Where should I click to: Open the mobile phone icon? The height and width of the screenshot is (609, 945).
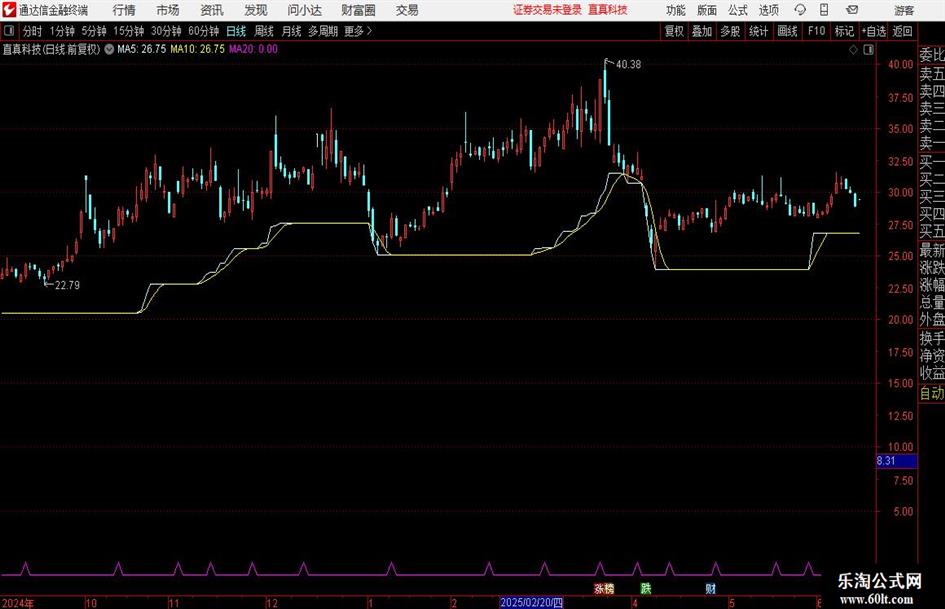tap(824, 10)
